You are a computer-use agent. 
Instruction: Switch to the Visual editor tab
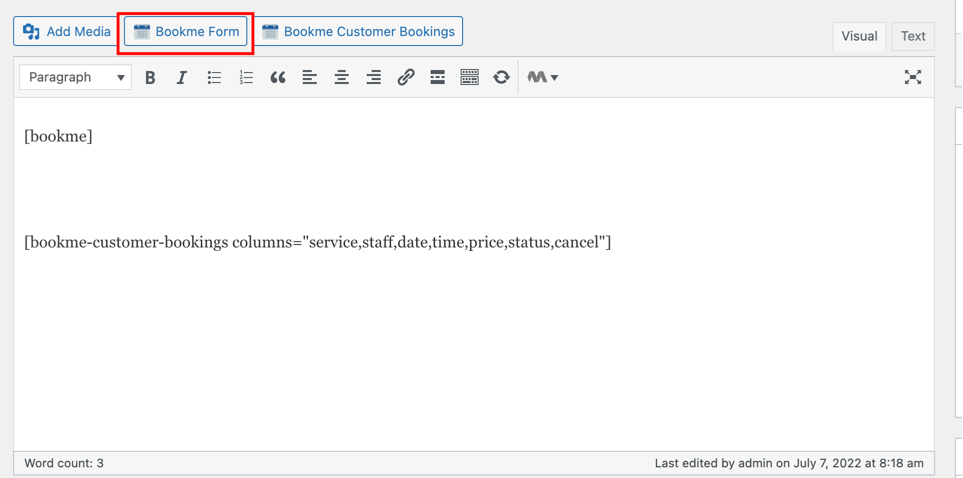pos(859,36)
